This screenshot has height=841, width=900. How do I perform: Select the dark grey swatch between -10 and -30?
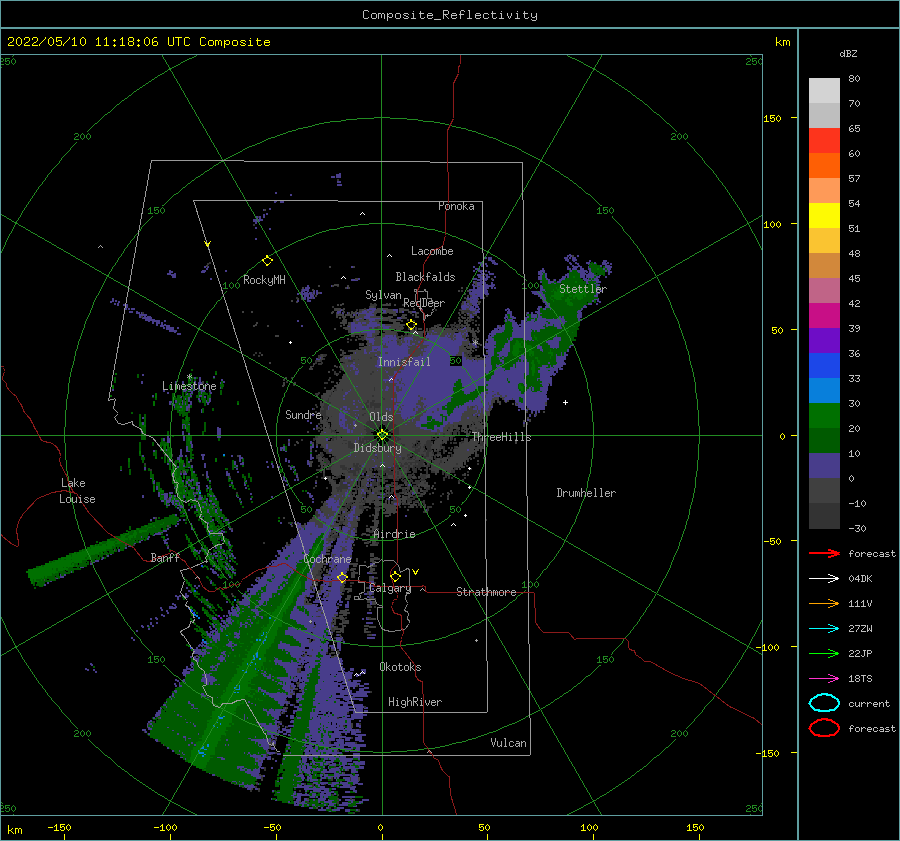pyautogui.click(x=824, y=516)
